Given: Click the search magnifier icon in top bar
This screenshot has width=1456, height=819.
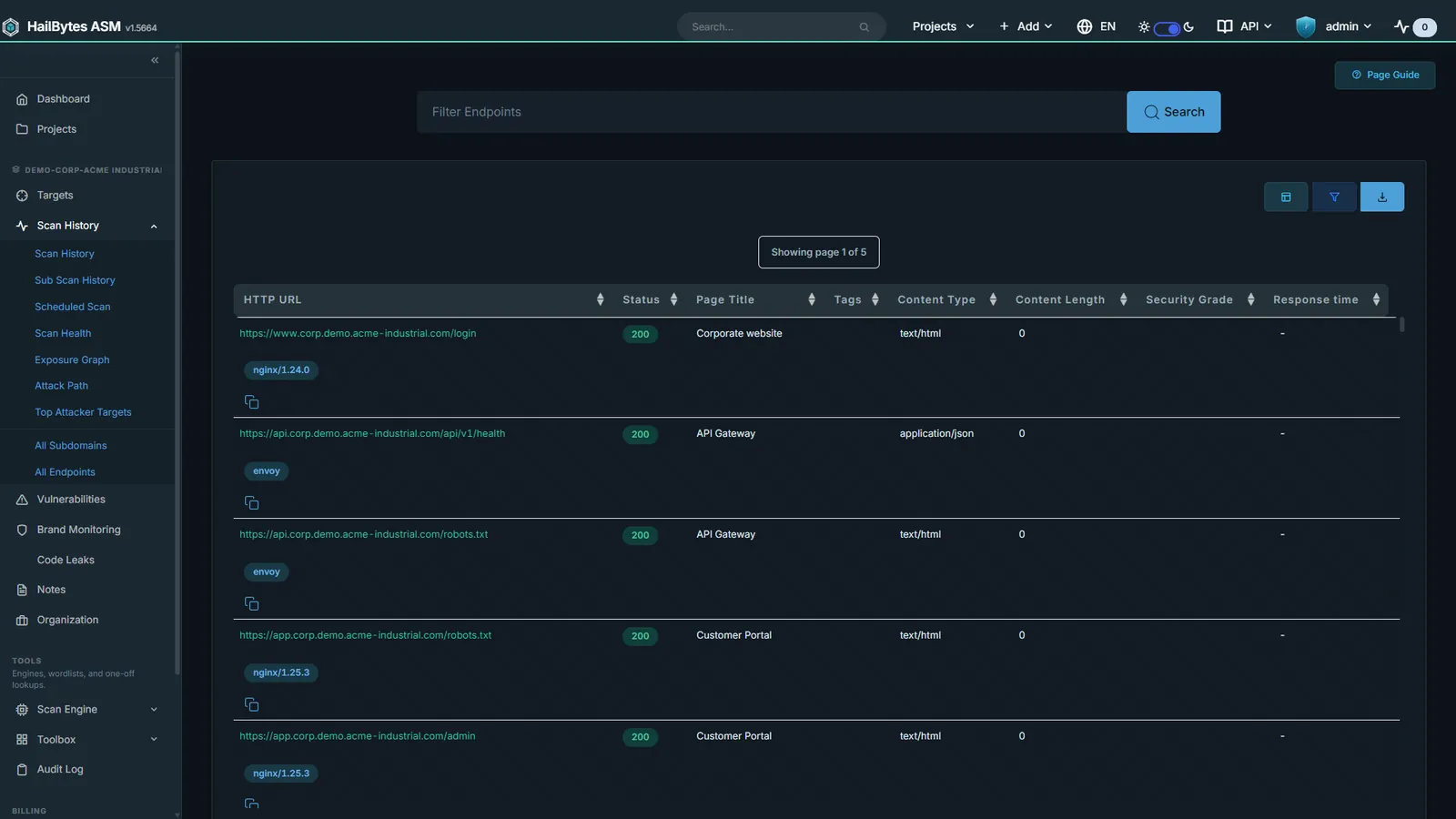Looking at the screenshot, I should 864,27.
